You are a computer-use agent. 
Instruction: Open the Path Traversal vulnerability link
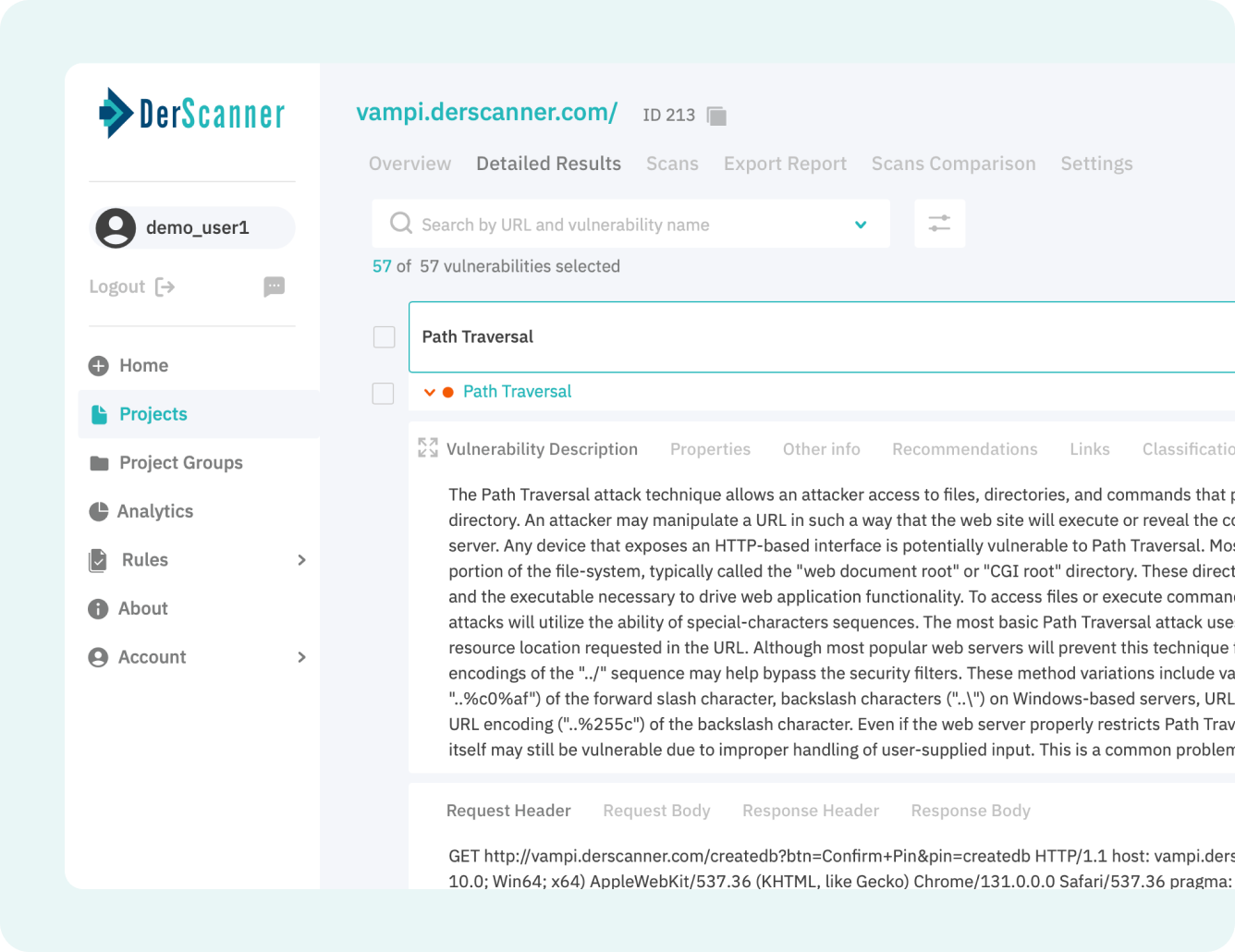517,392
